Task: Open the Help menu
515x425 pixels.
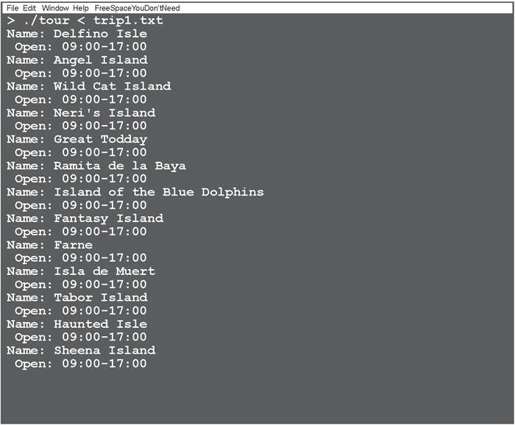Action: point(81,8)
